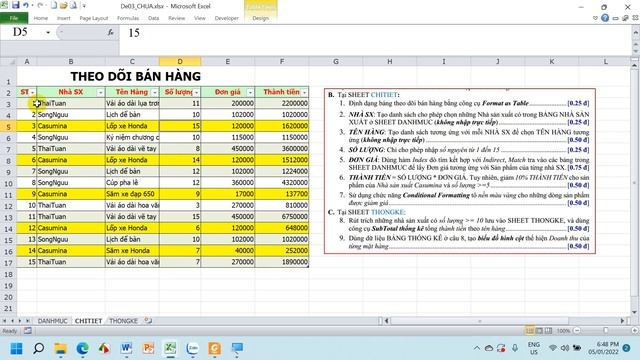
Task: Open the Review ribbon tab
Action: 177,18
